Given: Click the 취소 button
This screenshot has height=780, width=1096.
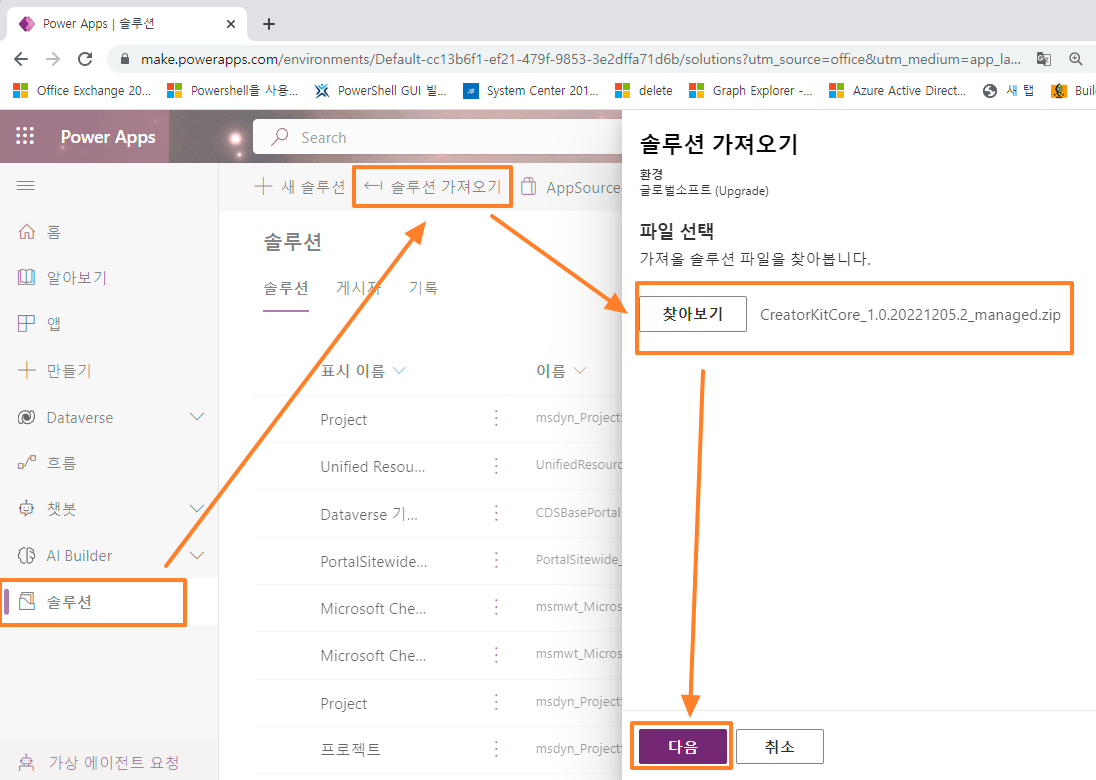Looking at the screenshot, I should (x=779, y=746).
